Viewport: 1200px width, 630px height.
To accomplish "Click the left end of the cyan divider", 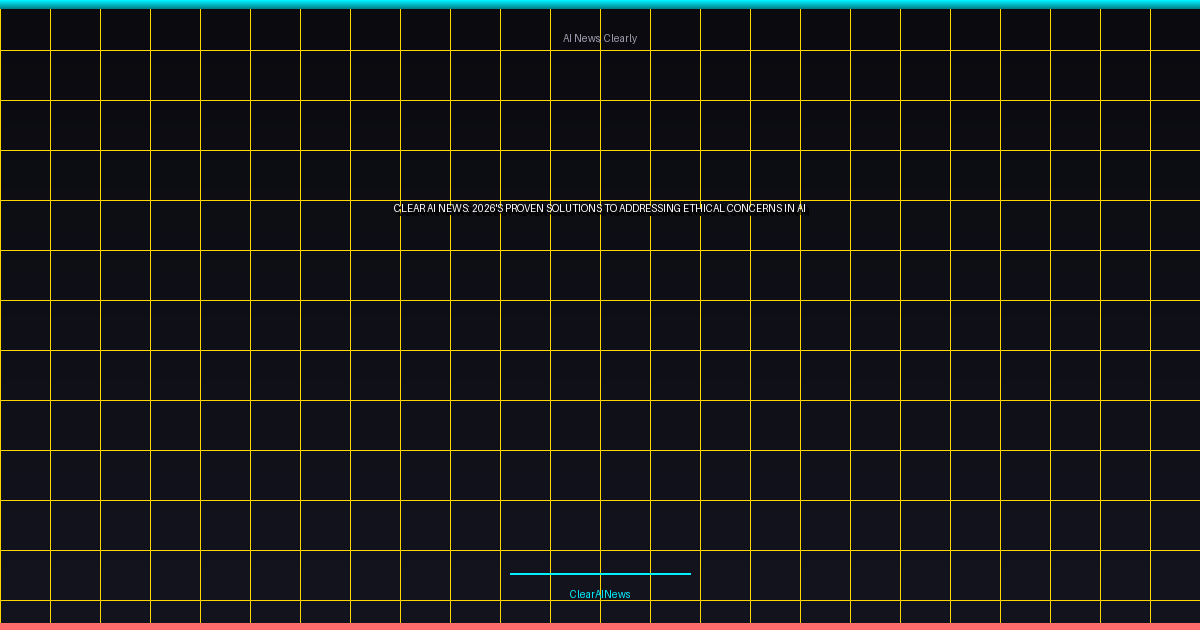I will (513, 574).
